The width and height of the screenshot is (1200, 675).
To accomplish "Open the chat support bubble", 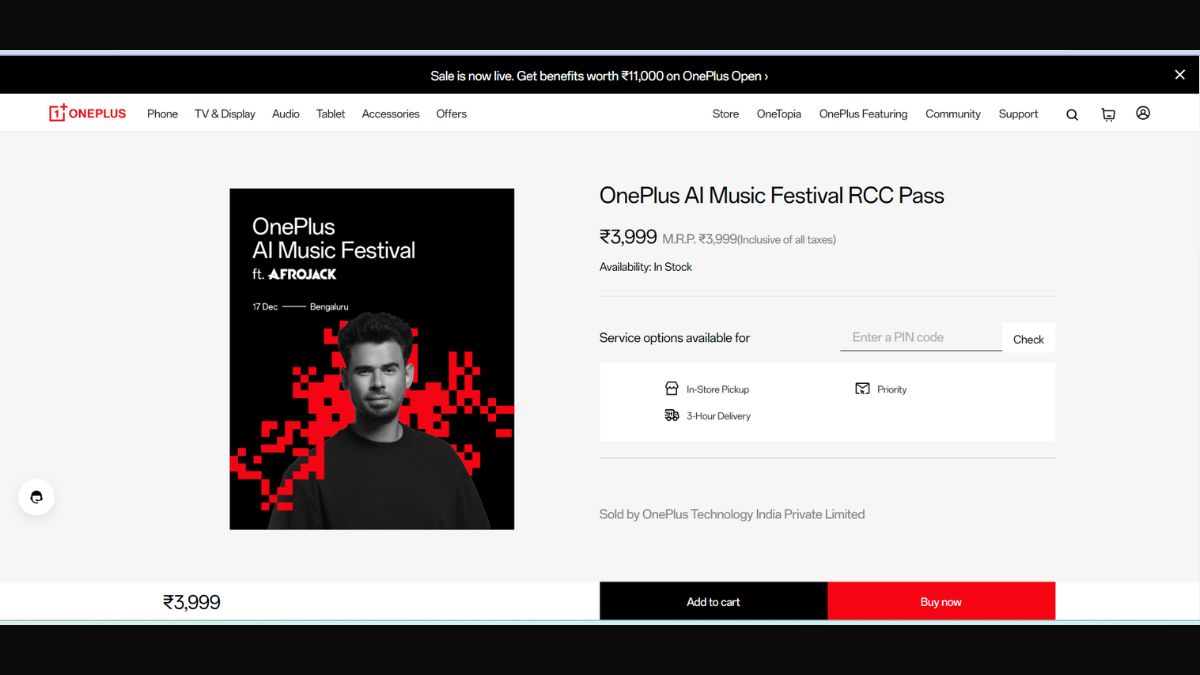I will (37, 497).
